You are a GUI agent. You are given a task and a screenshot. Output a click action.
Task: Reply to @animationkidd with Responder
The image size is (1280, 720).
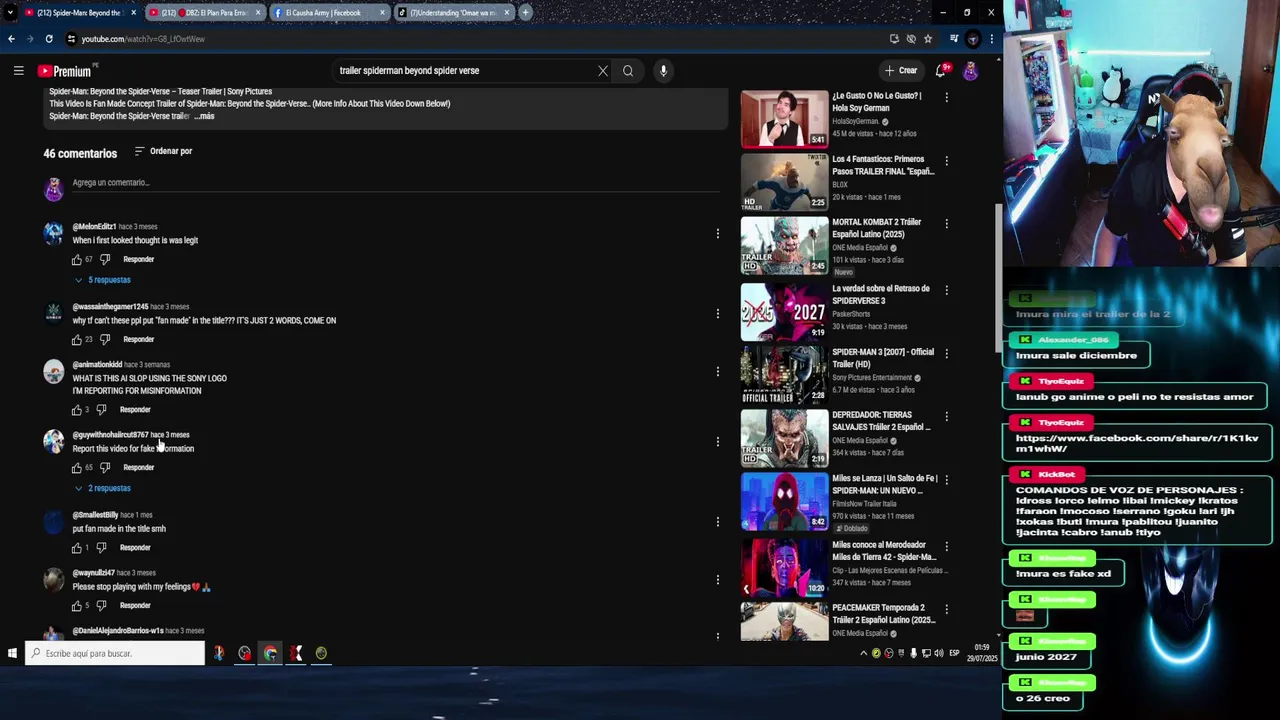[x=135, y=409]
